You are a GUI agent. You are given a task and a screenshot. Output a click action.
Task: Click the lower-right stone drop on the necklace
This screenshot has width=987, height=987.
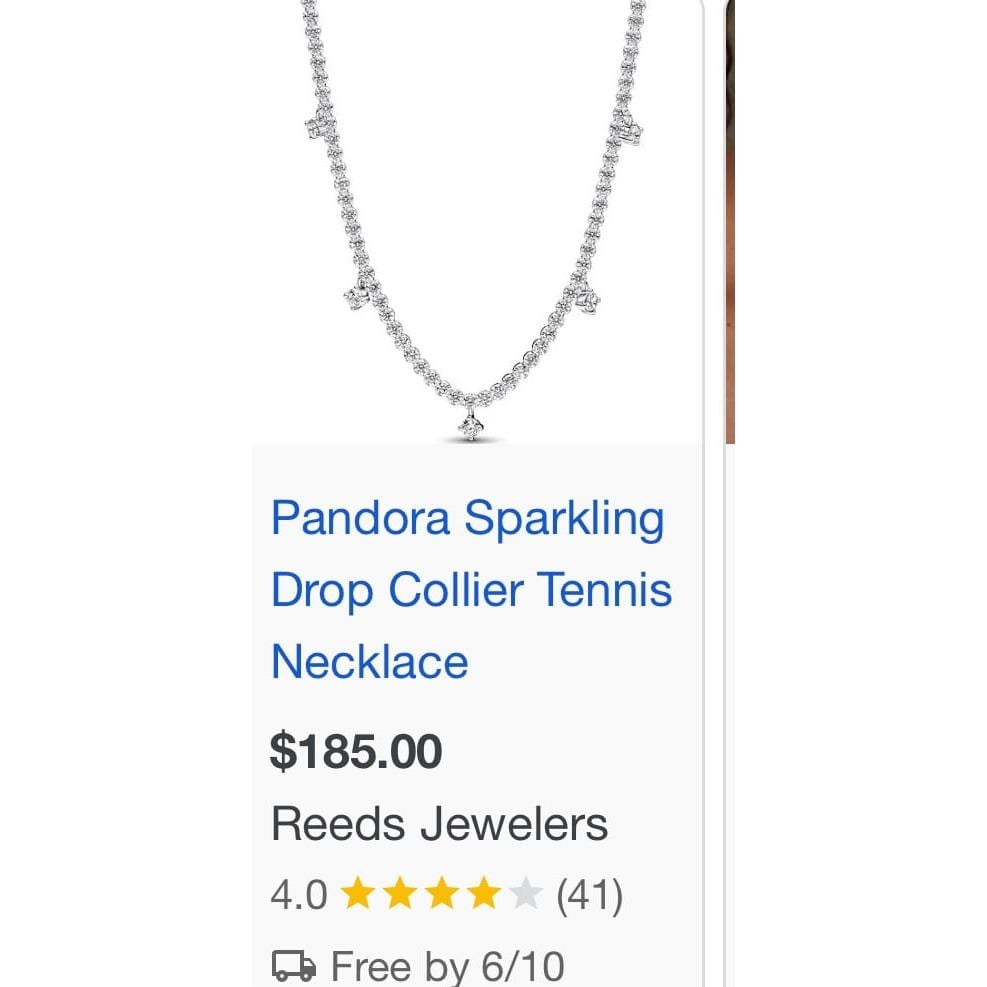(587, 298)
